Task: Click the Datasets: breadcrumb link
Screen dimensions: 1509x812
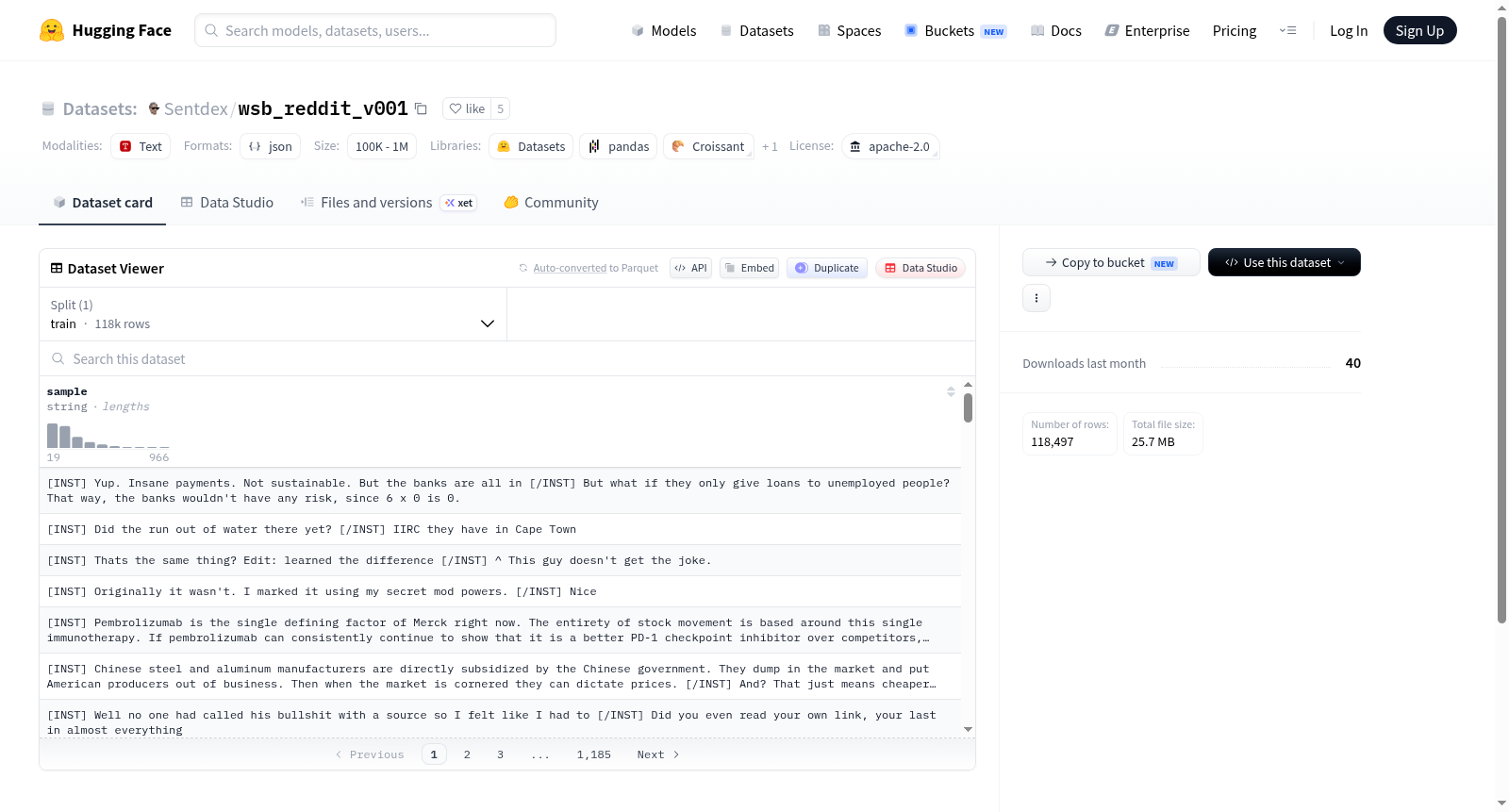Action: tap(99, 108)
